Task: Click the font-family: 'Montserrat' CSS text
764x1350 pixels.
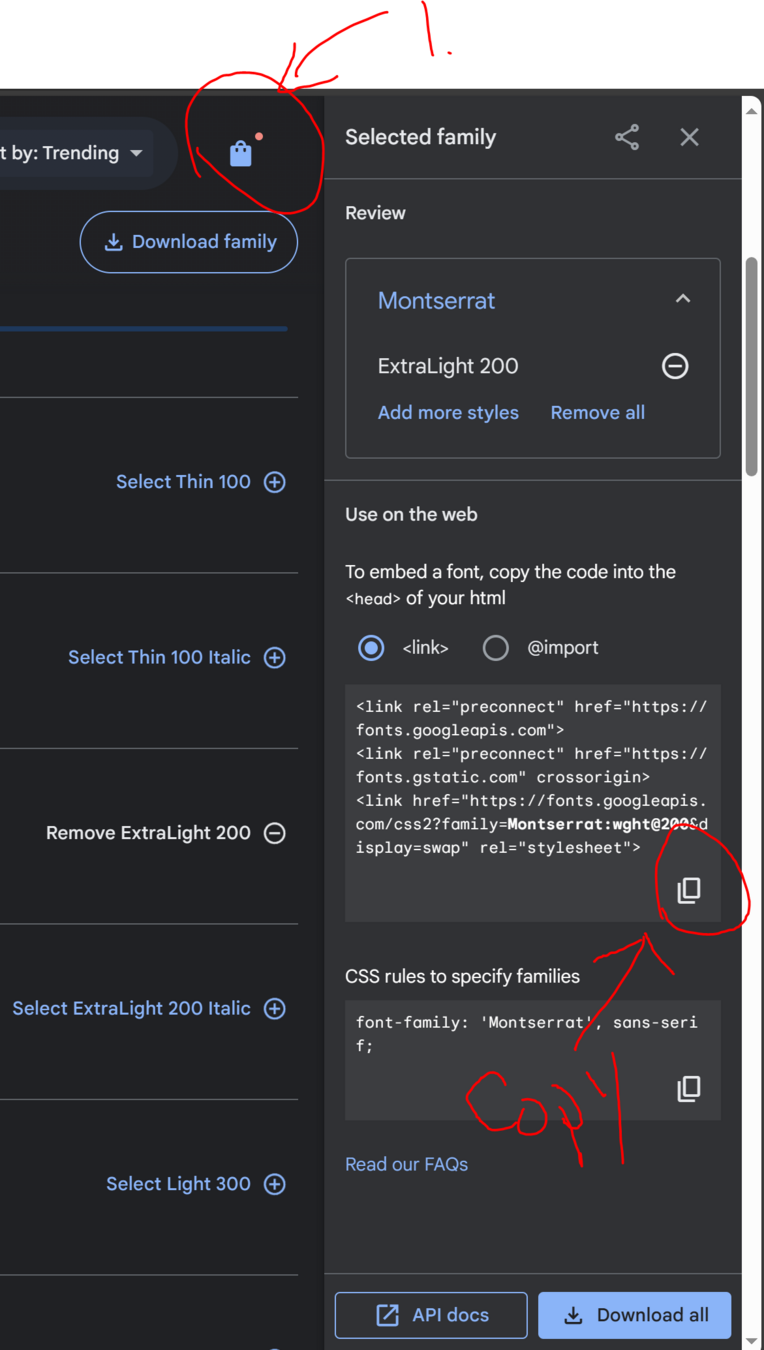Action: click(527, 1034)
